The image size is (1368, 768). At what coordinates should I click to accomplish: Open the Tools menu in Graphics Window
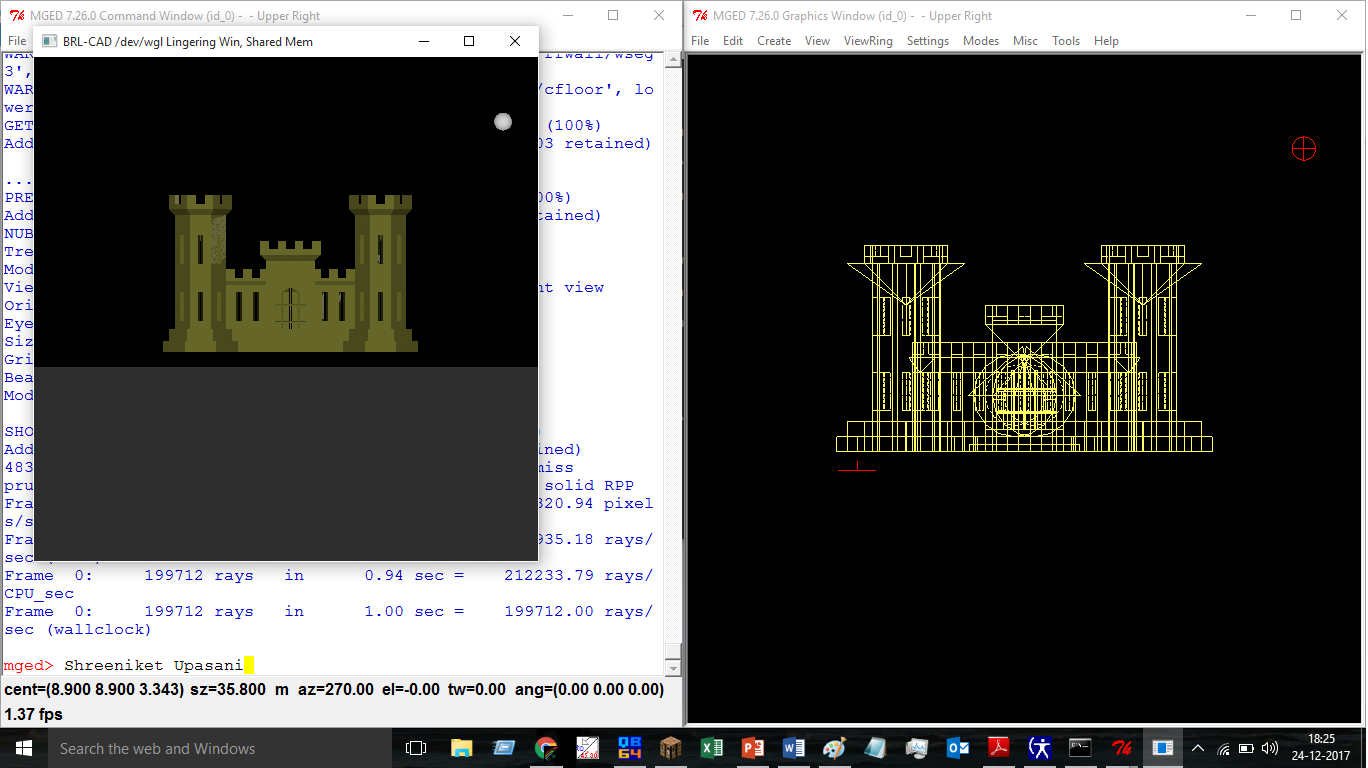pyautogui.click(x=1066, y=41)
